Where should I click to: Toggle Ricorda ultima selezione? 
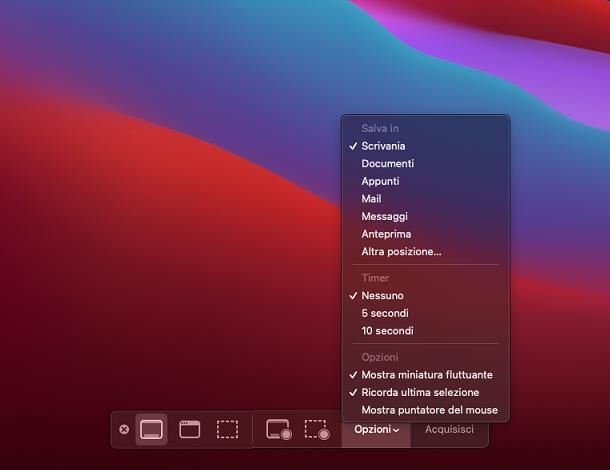point(426,393)
